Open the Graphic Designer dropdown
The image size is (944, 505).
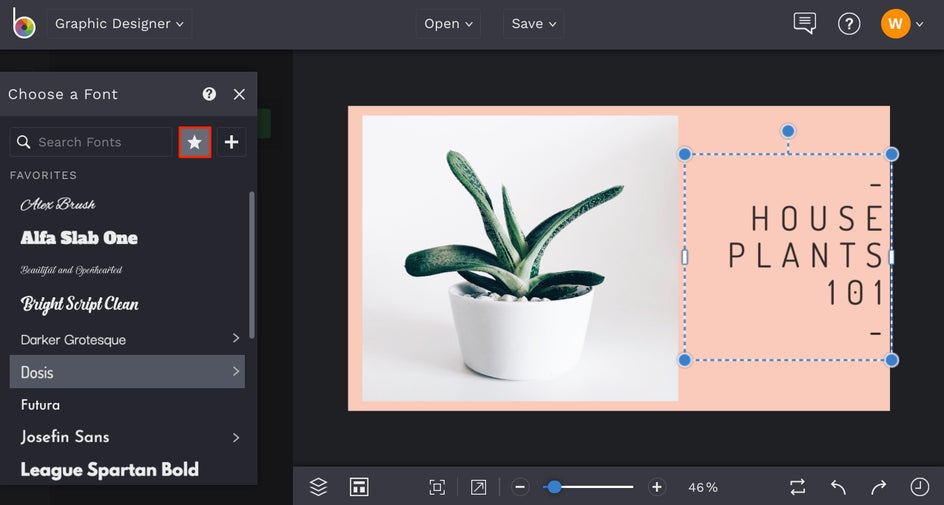(119, 24)
